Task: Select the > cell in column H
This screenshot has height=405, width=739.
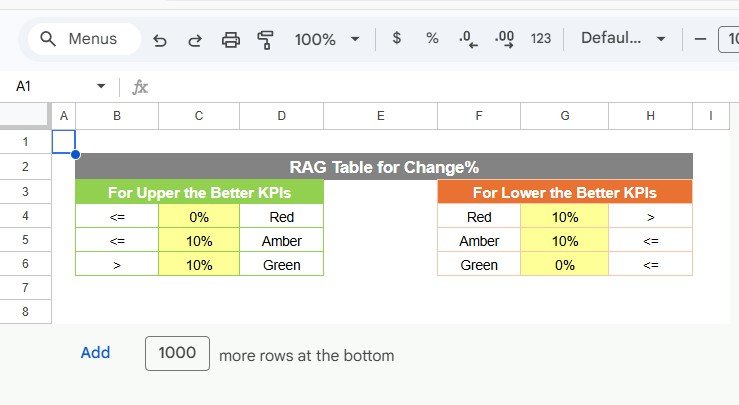Action: click(x=650, y=217)
